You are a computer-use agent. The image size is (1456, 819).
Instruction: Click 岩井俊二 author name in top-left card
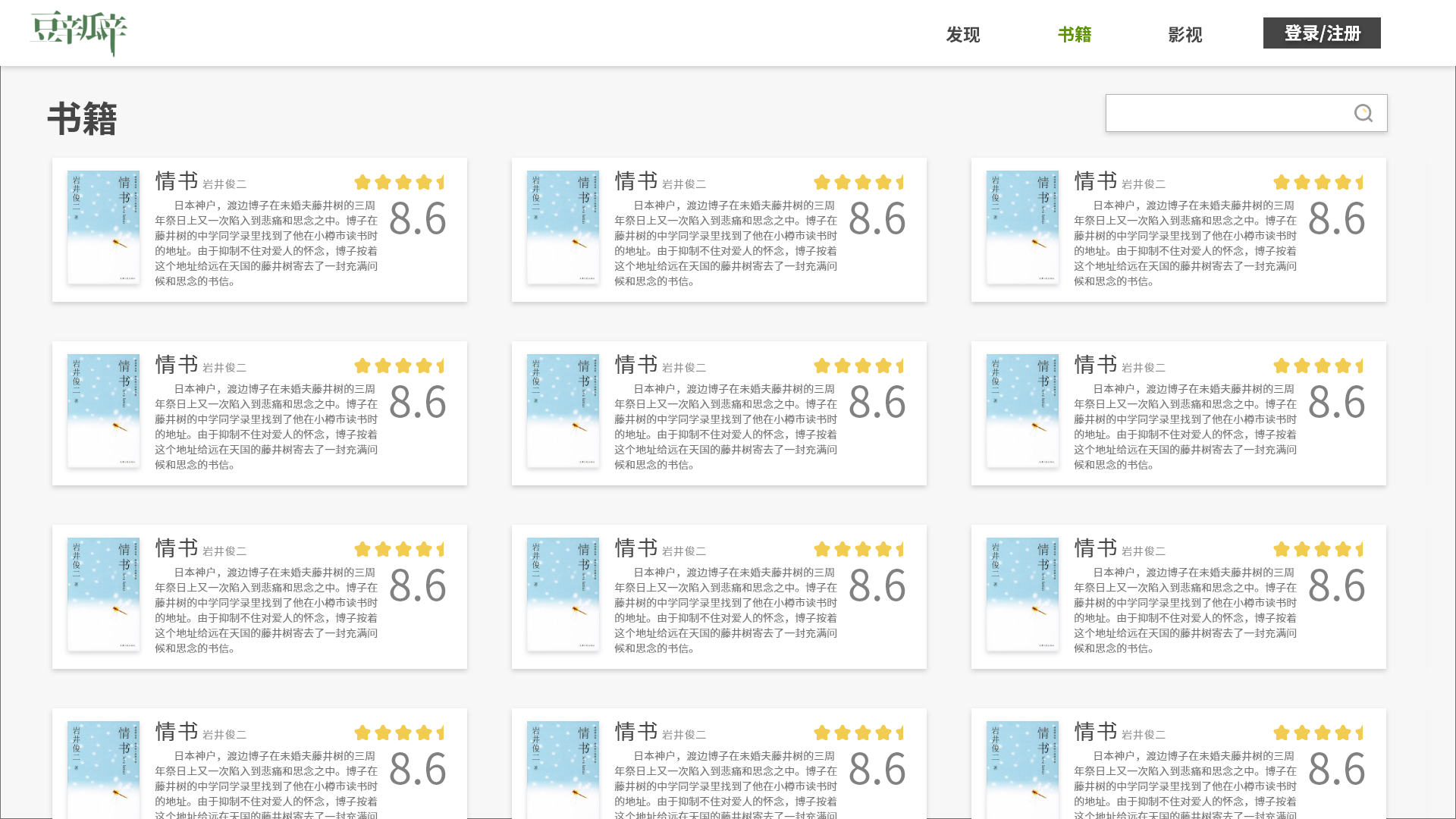point(224,184)
